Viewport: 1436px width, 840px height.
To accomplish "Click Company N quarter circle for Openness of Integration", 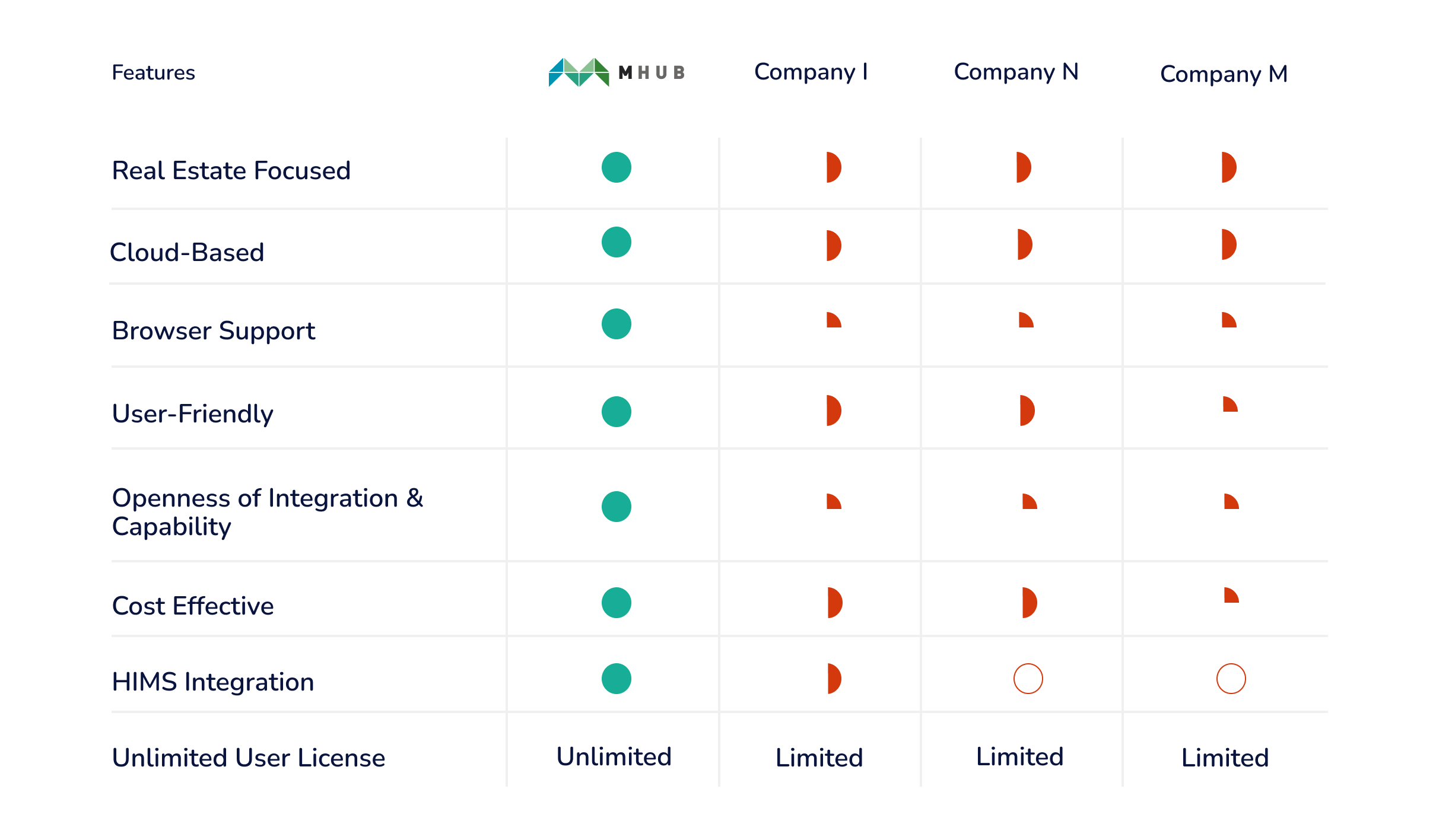I will click(1029, 502).
